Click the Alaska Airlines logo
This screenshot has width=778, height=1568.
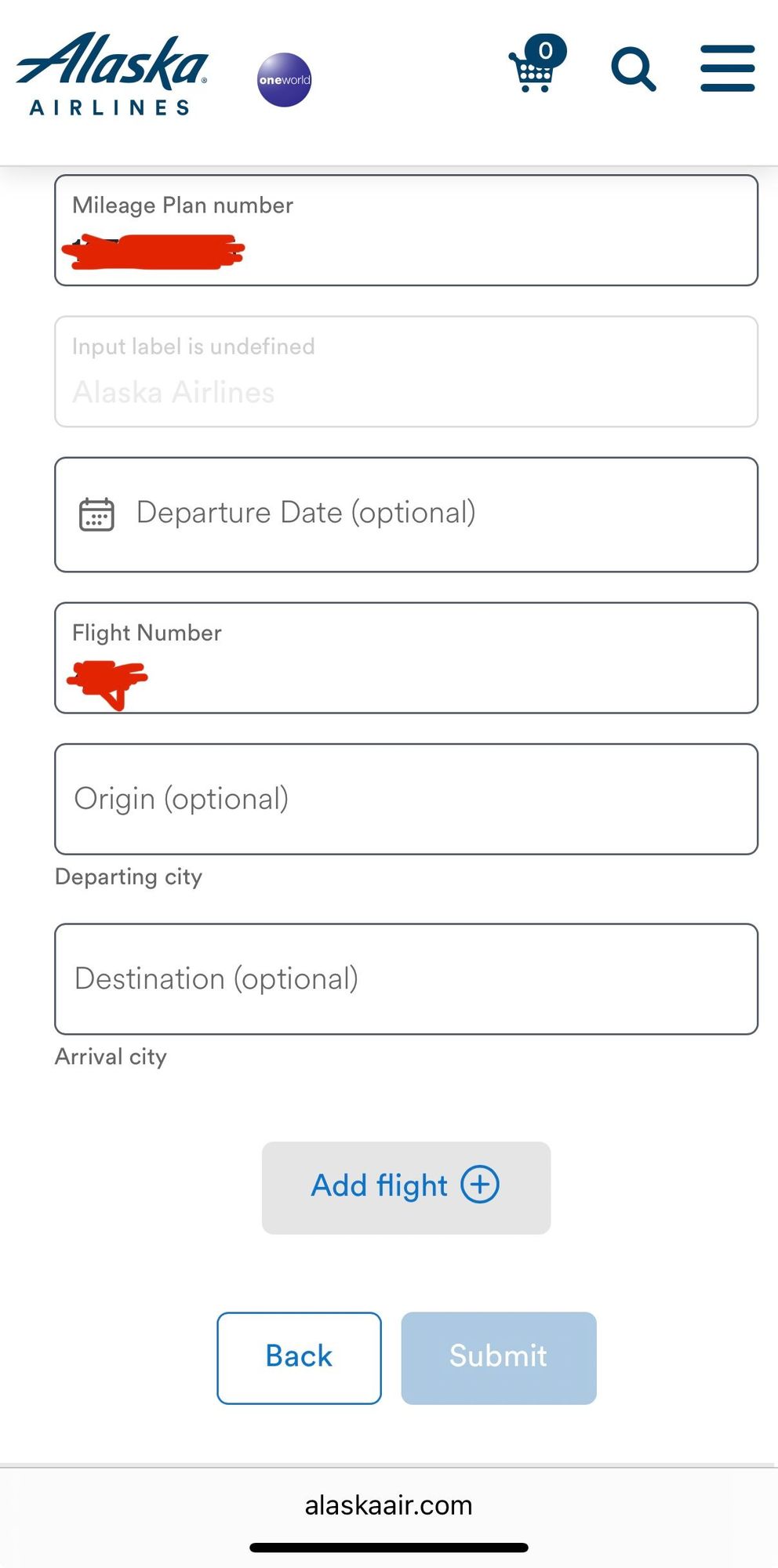111,74
